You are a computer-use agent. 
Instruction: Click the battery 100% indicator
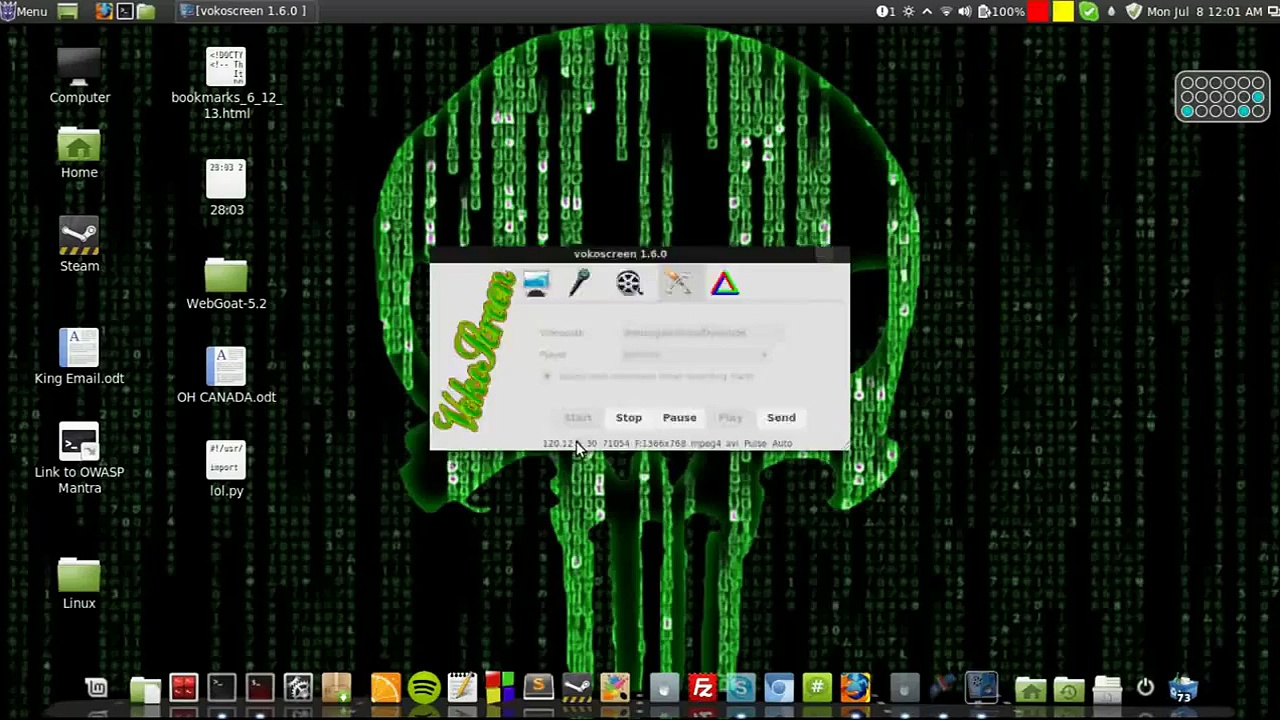pyautogui.click(x=1001, y=12)
